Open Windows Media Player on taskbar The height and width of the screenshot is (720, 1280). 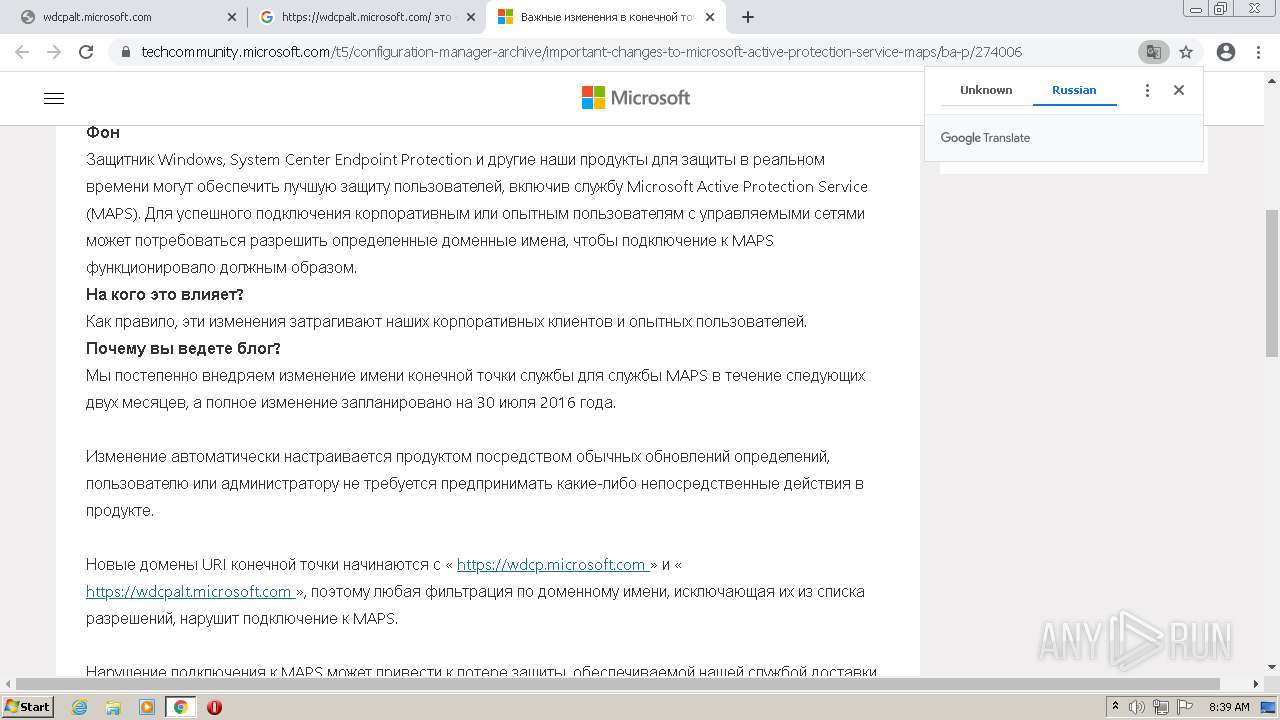click(147, 707)
